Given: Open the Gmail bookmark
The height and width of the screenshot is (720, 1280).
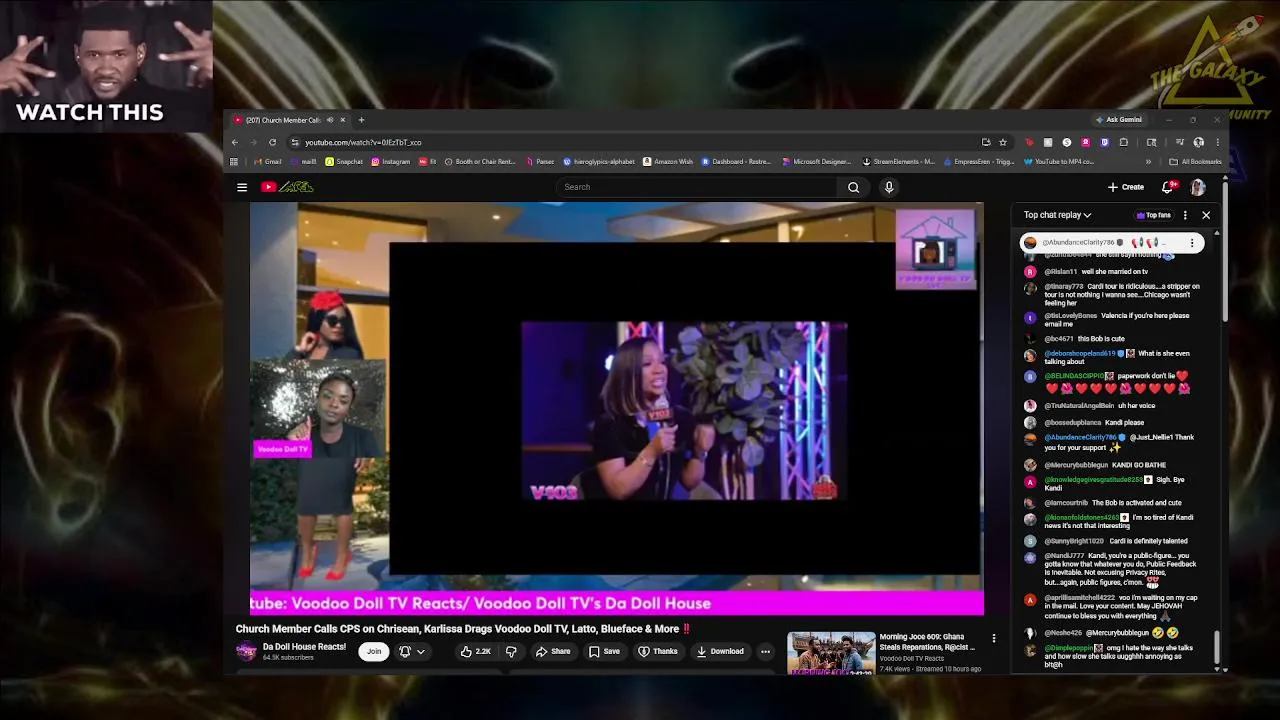Looking at the screenshot, I should pos(268,161).
